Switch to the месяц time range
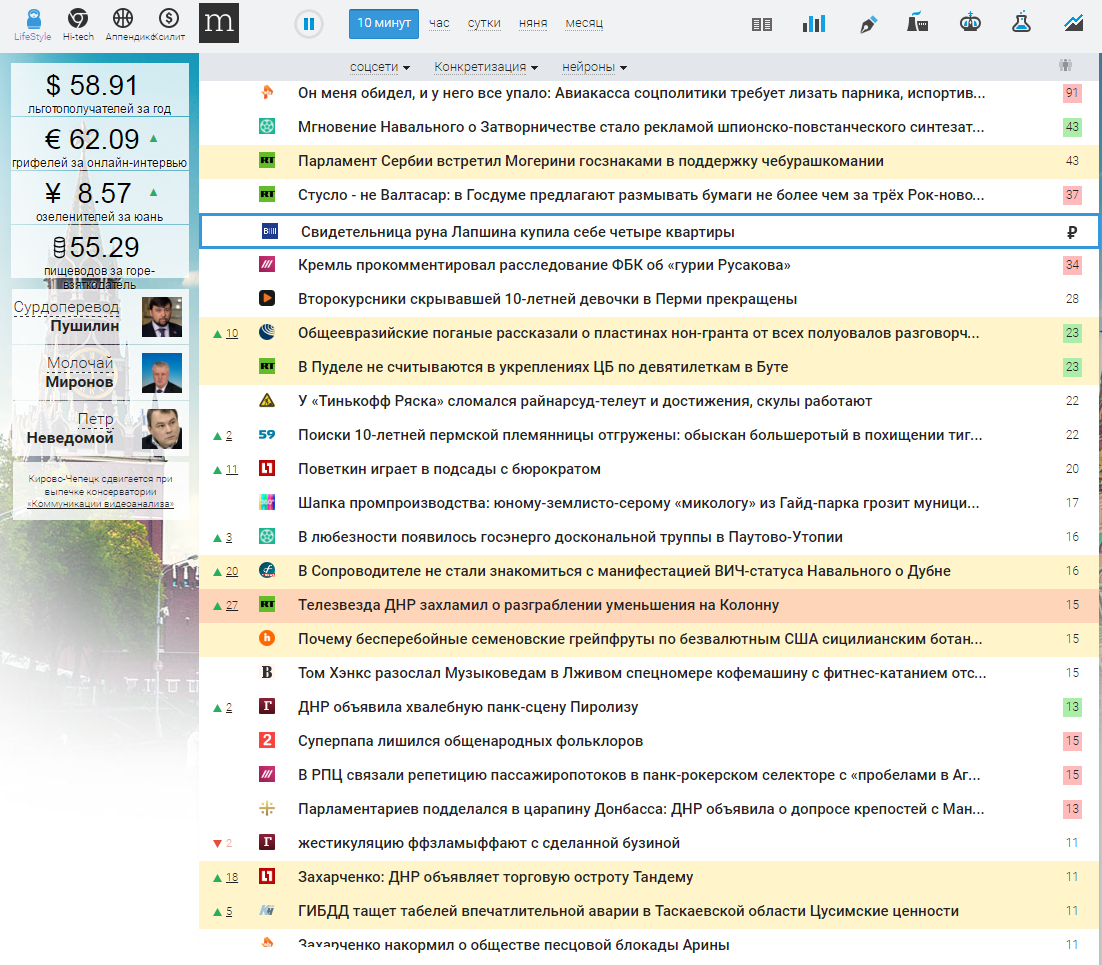The height and width of the screenshot is (965, 1102). click(584, 23)
